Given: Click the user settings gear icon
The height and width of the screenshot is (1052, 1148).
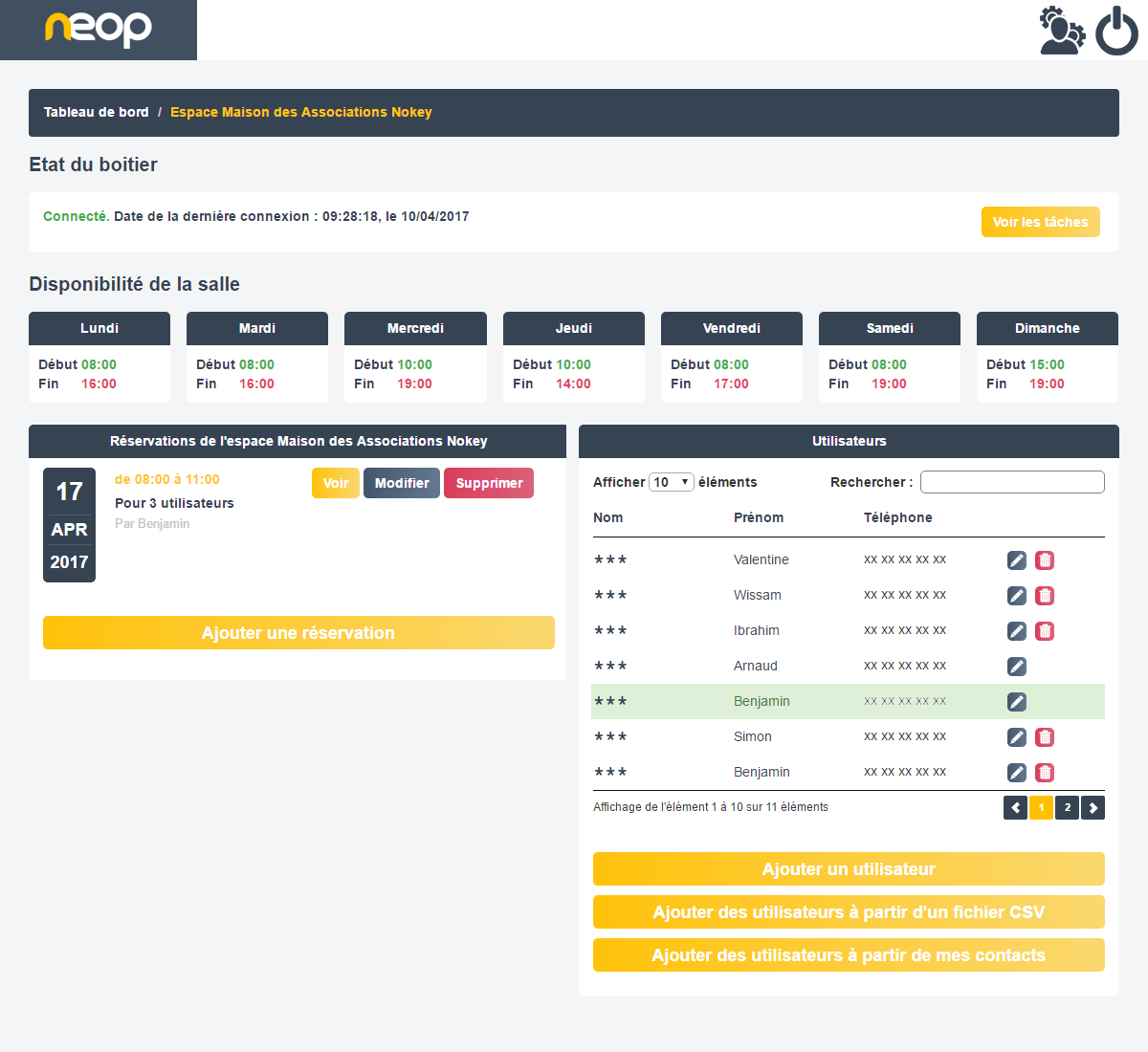Looking at the screenshot, I should pyautogui.click(x=1062, y=31).
